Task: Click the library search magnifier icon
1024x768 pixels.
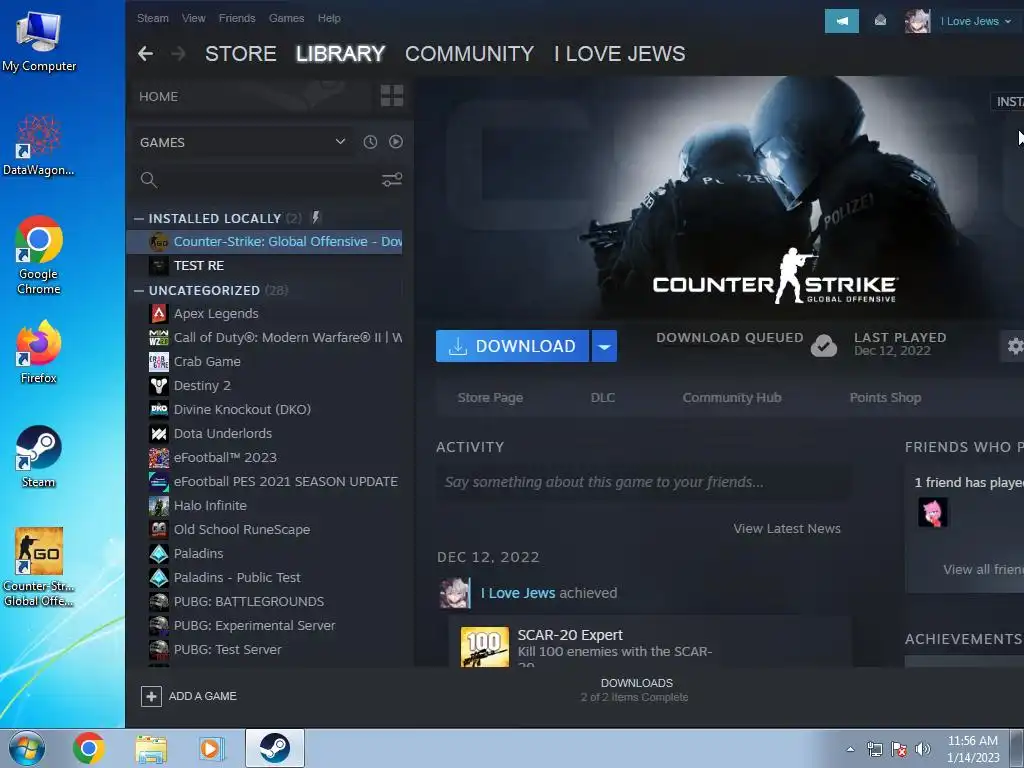Action: 149,180
